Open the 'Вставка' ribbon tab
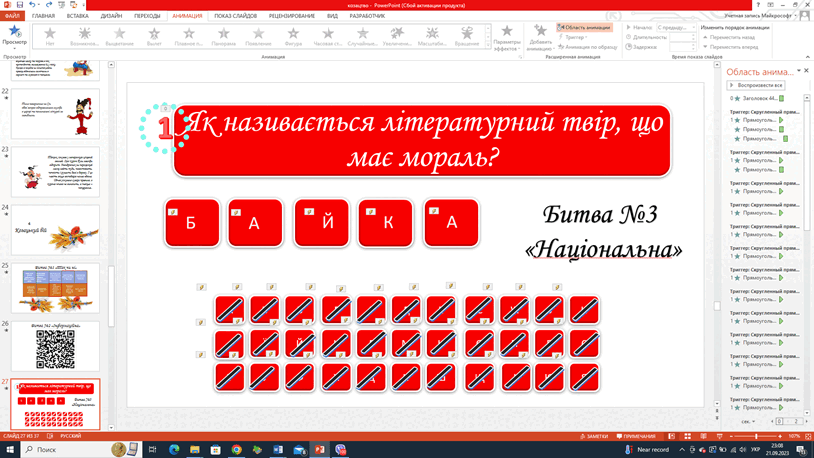Image resolution: width=814 pixels, height=458 pixels. [77, 16]
